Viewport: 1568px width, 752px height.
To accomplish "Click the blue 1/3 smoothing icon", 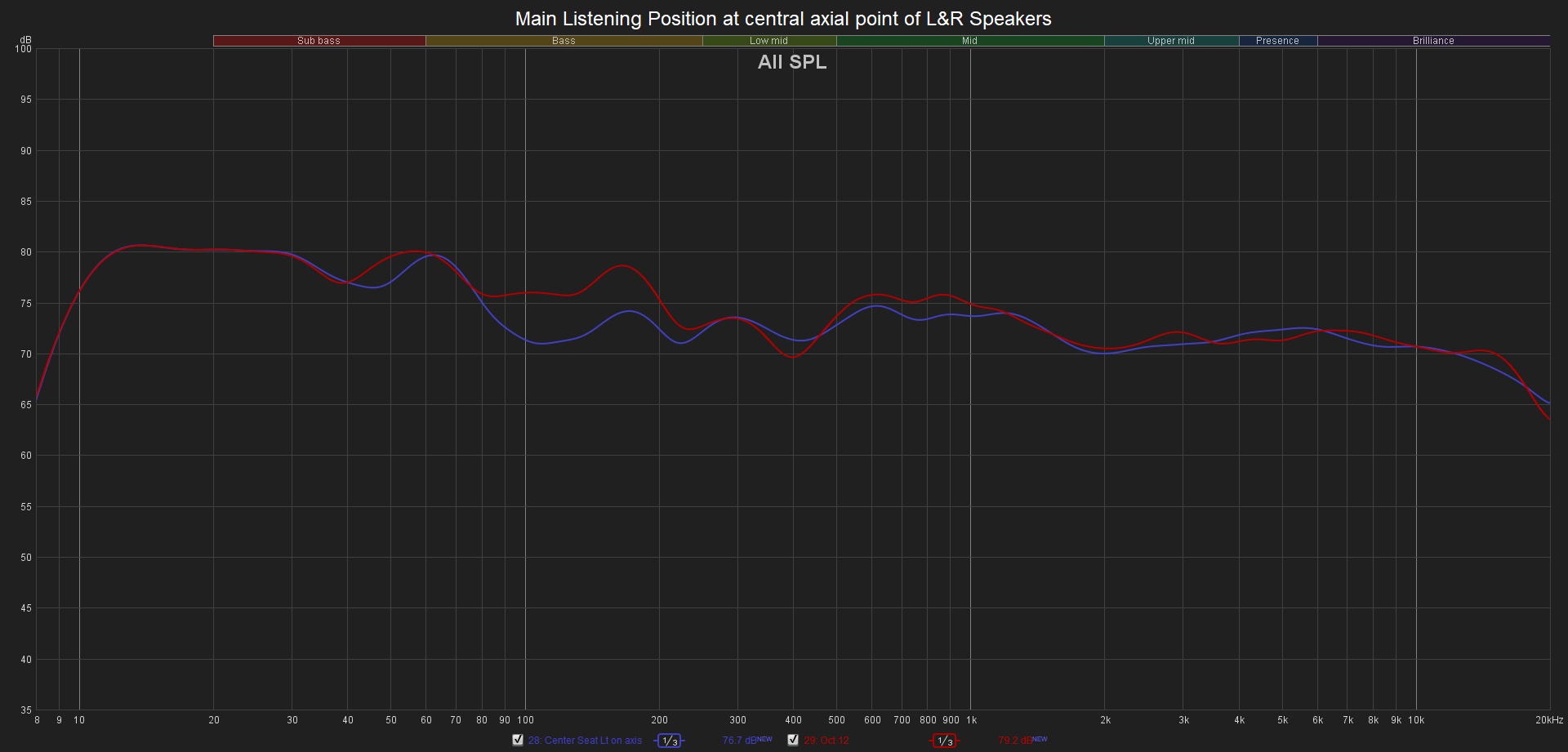I will [669, 741].
